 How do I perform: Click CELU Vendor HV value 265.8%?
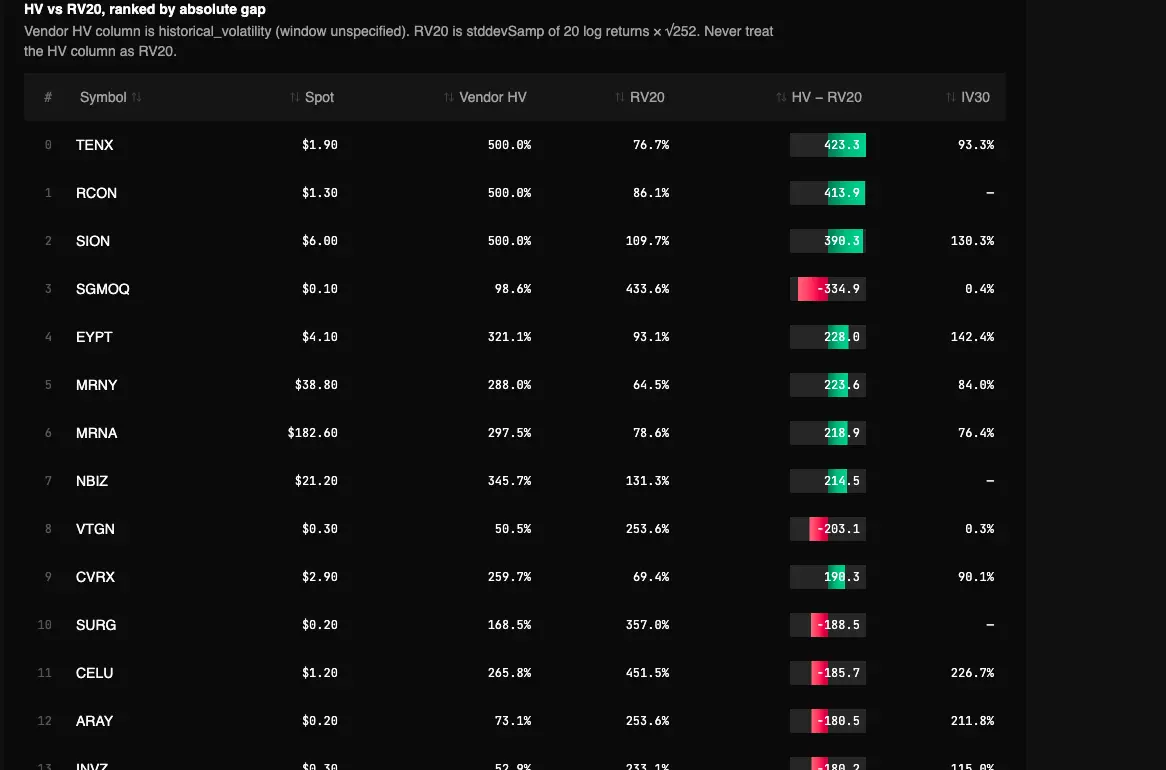point(509,673)
